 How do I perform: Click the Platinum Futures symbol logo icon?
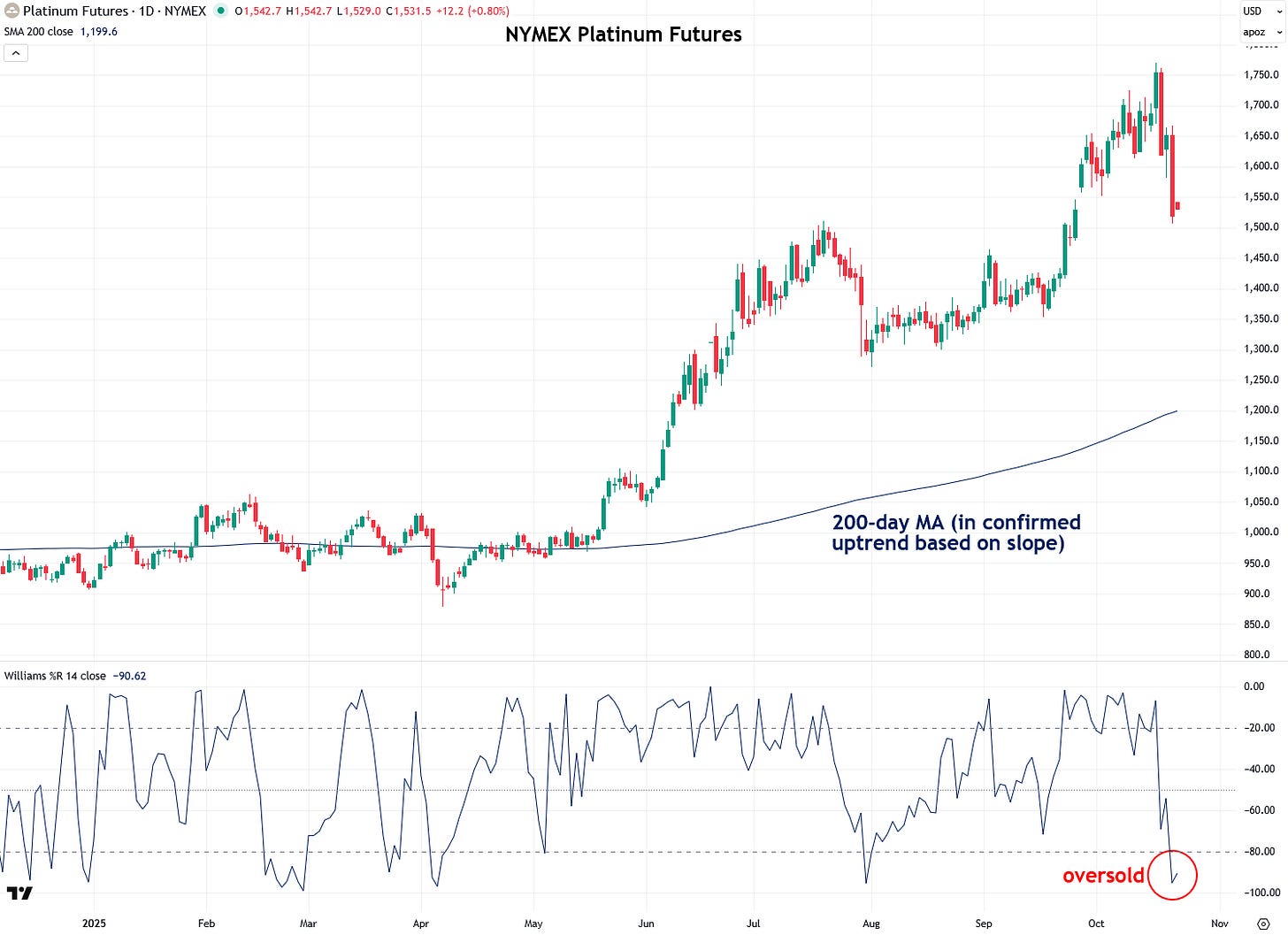(12, 11)
